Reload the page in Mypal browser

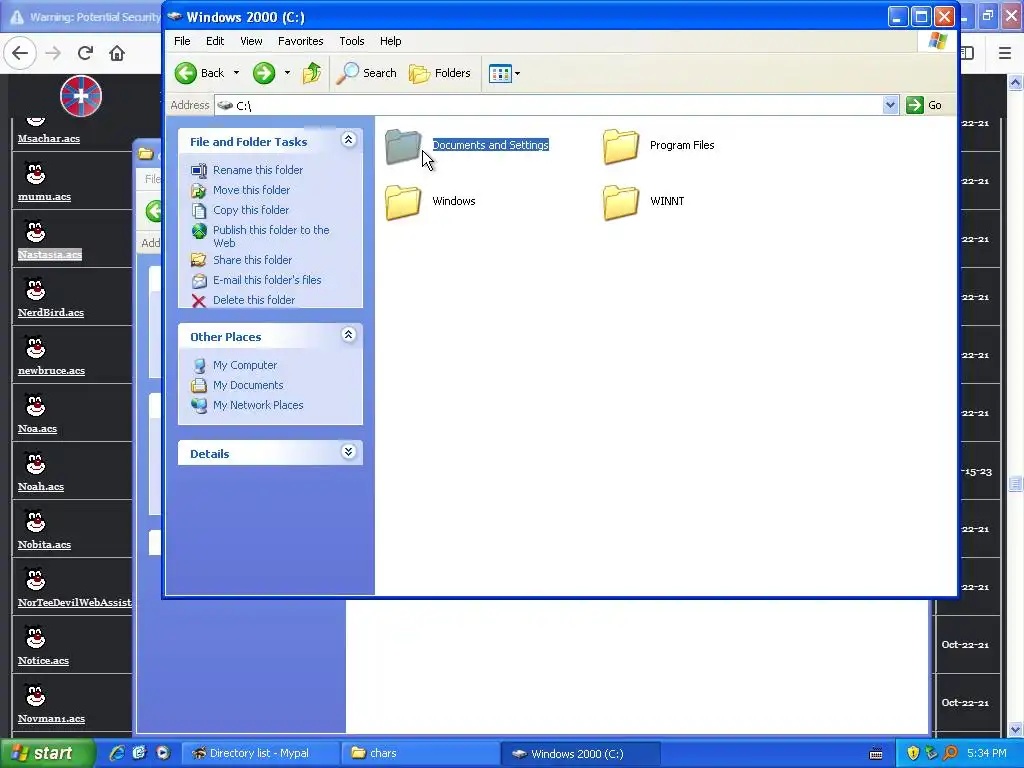coord(85,53)
